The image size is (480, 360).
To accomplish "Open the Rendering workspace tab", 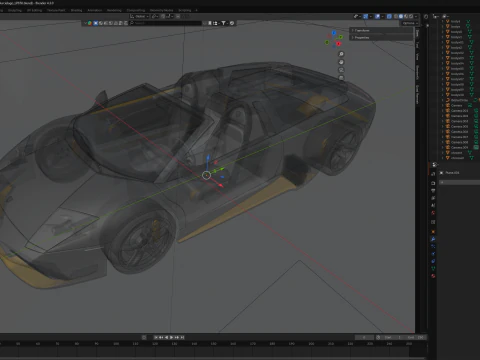I will pos(114,10).
